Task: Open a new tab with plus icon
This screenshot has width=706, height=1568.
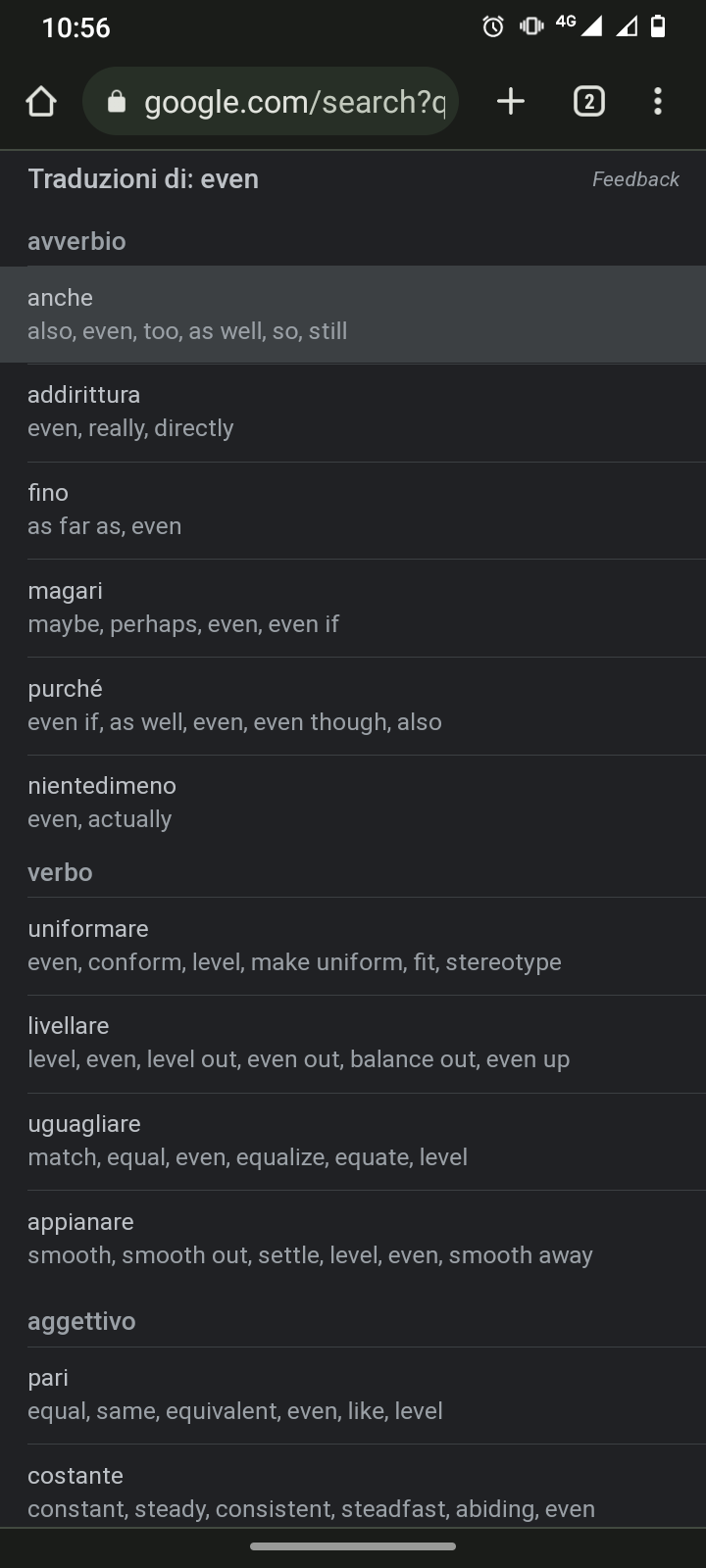Action: coord(511,101)
